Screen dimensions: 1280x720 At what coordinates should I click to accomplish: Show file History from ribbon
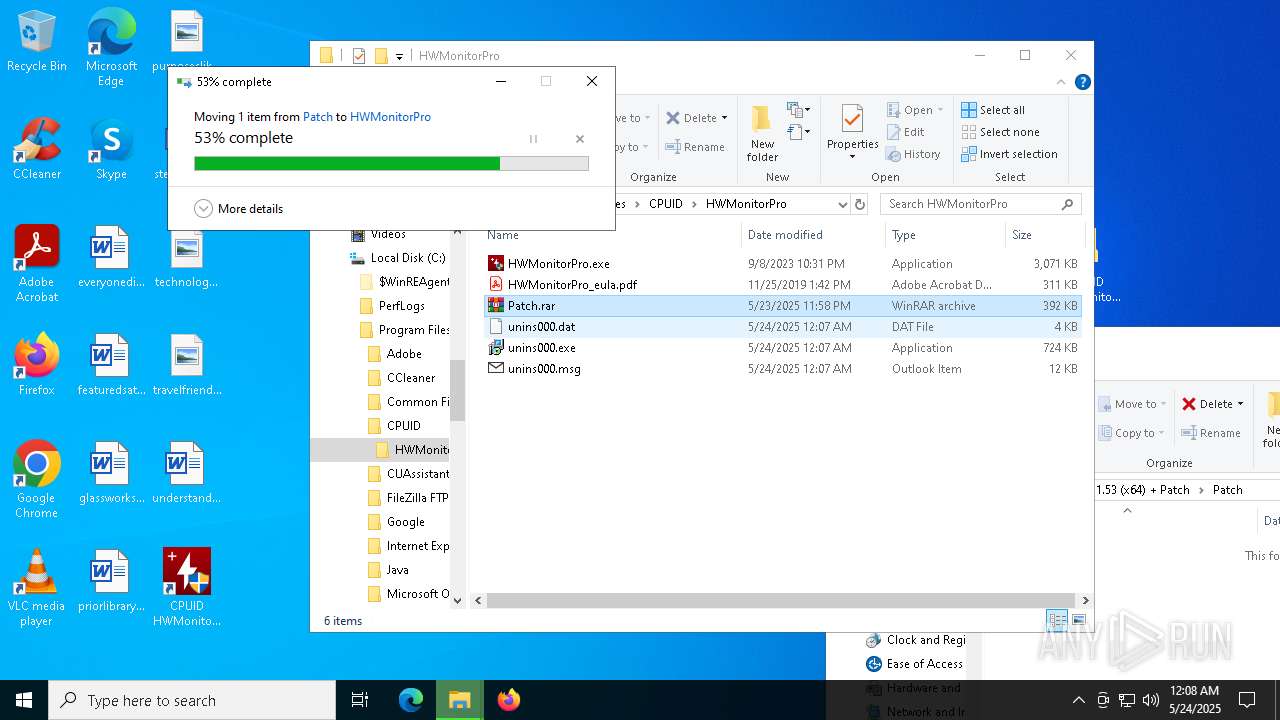914,154
